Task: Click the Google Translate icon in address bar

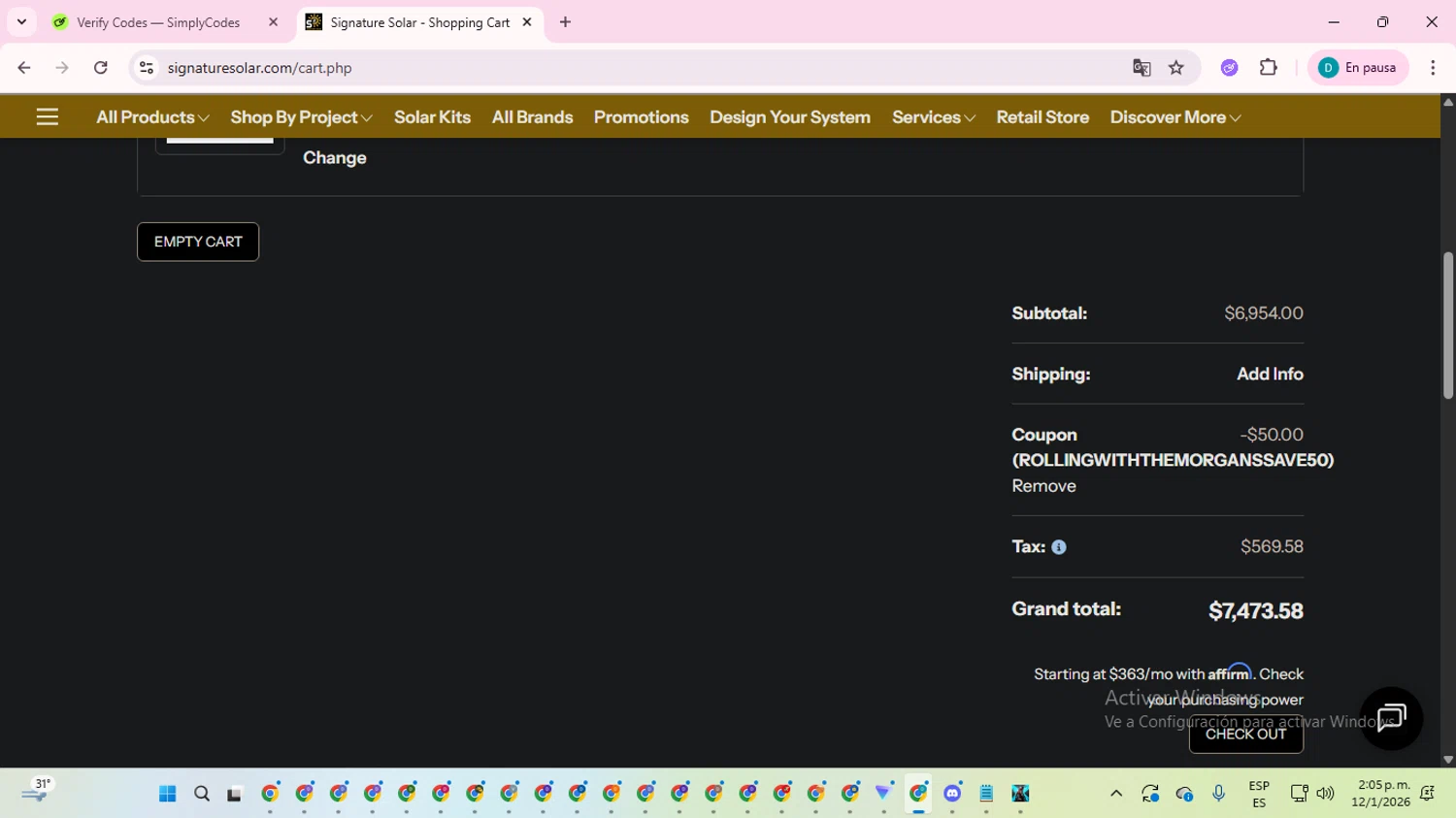Action: click(1142, 68)
